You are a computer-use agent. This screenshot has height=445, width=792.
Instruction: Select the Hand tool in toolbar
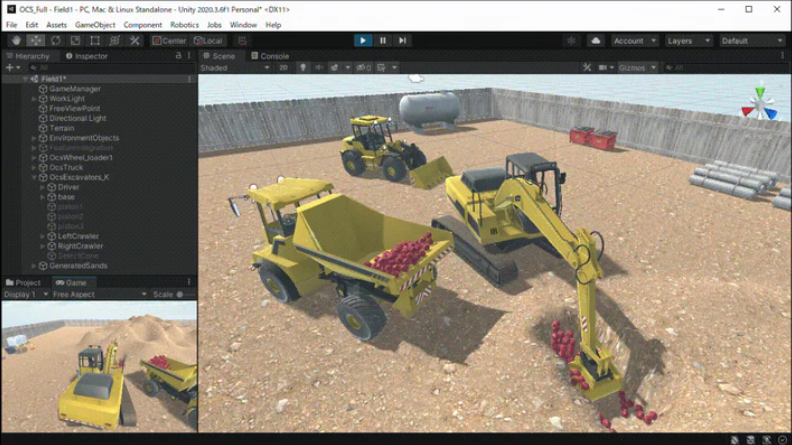click(16, 41)
